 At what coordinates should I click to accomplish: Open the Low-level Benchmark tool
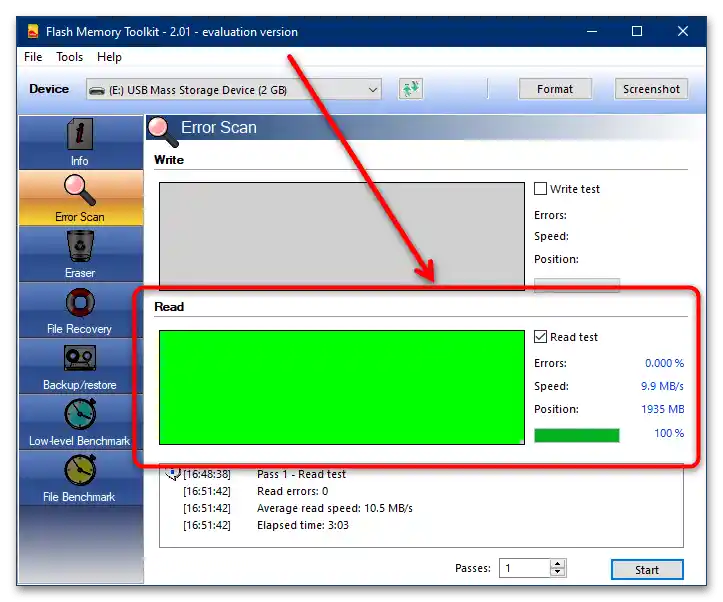[x=81, y=423]
